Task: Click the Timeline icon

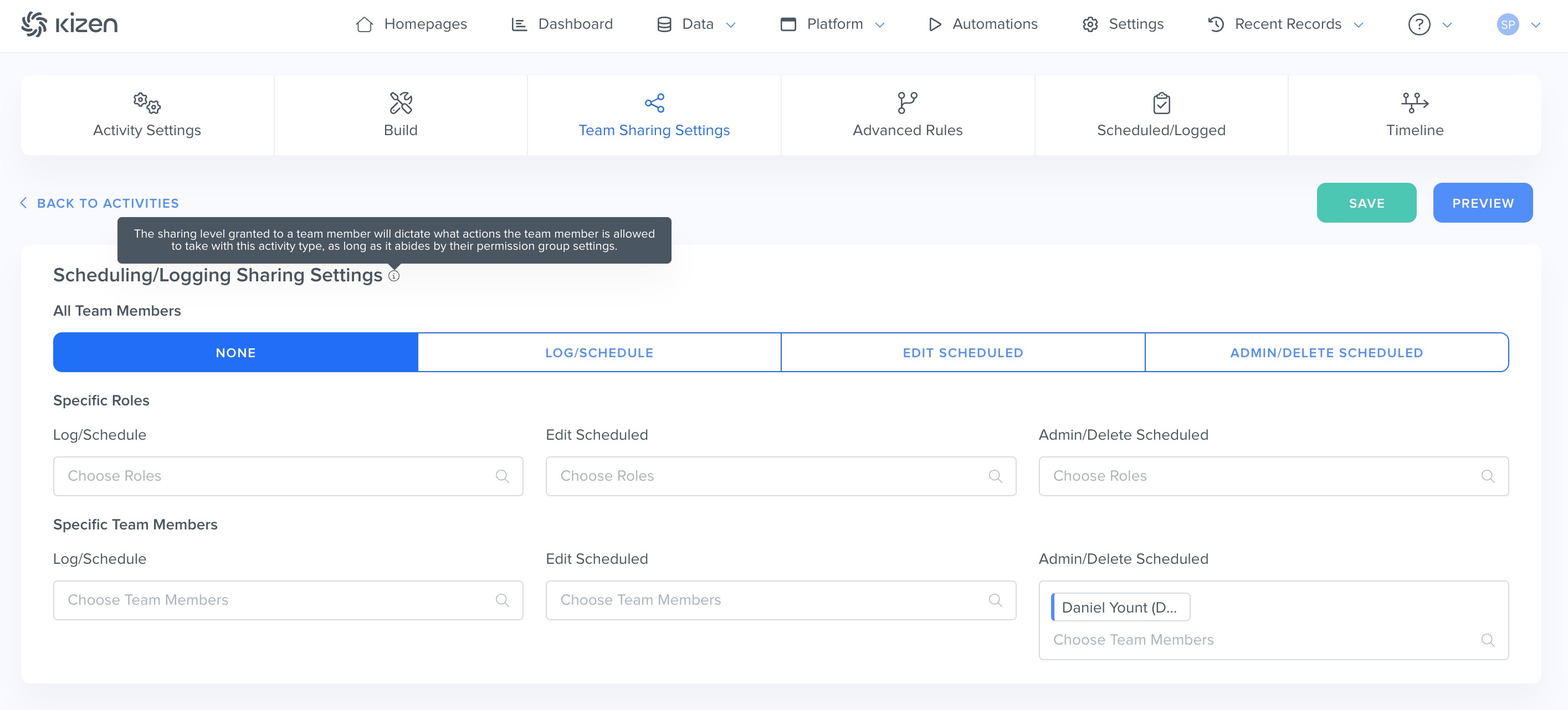Action: (1414, 103)
